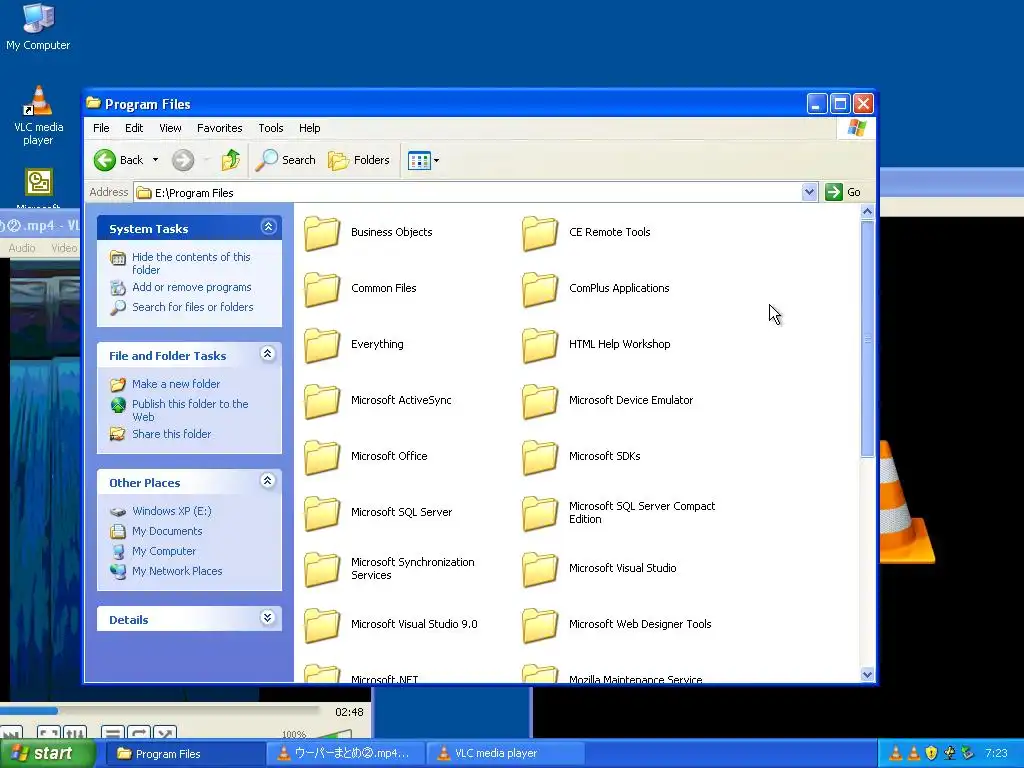The width and height of the screenshot is (1024, 768).
Task: Click the VLC playback progress slider
Action: 160,711
